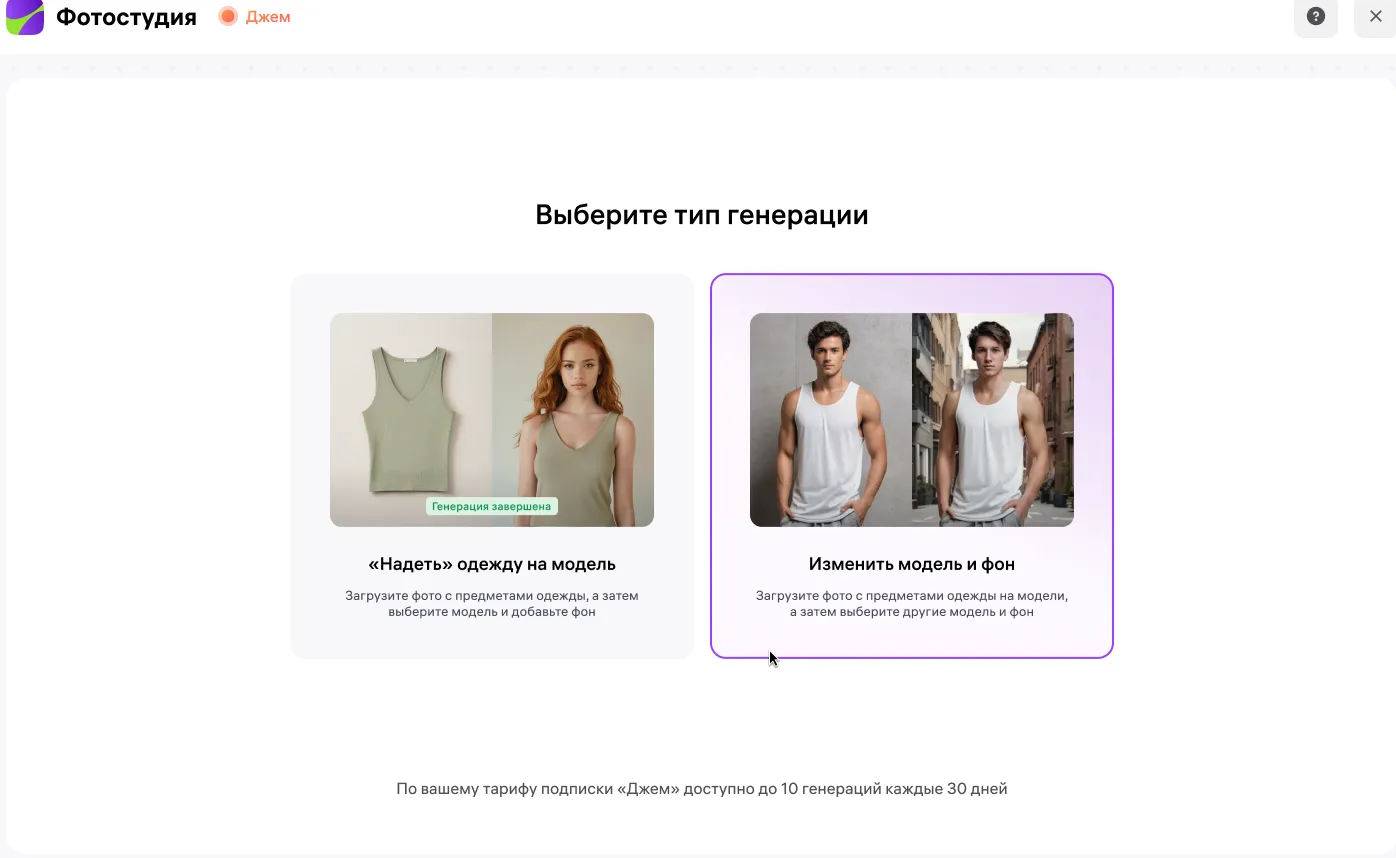Click the orange Джем subscription circle icon

click(228, 17)
